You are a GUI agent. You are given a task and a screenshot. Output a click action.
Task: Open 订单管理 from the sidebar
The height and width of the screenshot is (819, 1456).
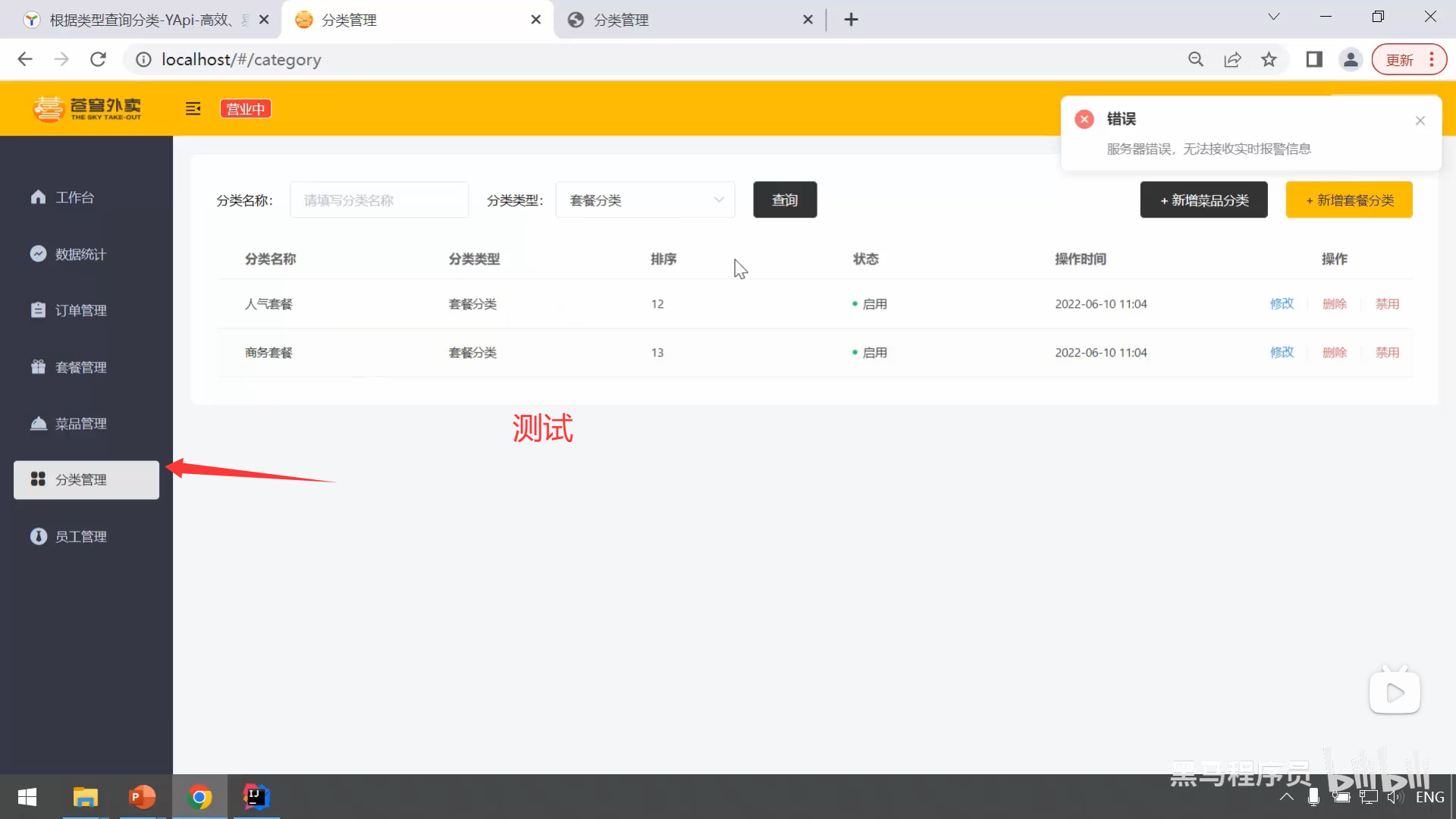click(79, 310)
